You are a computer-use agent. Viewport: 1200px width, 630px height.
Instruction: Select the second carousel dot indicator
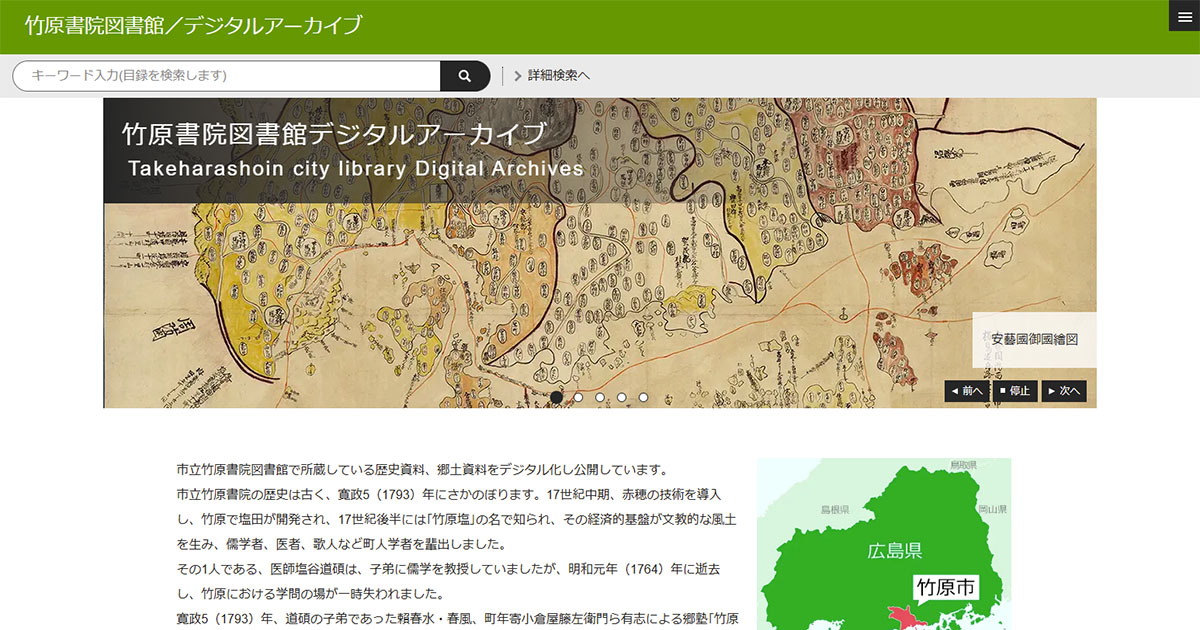click(578, 397)
